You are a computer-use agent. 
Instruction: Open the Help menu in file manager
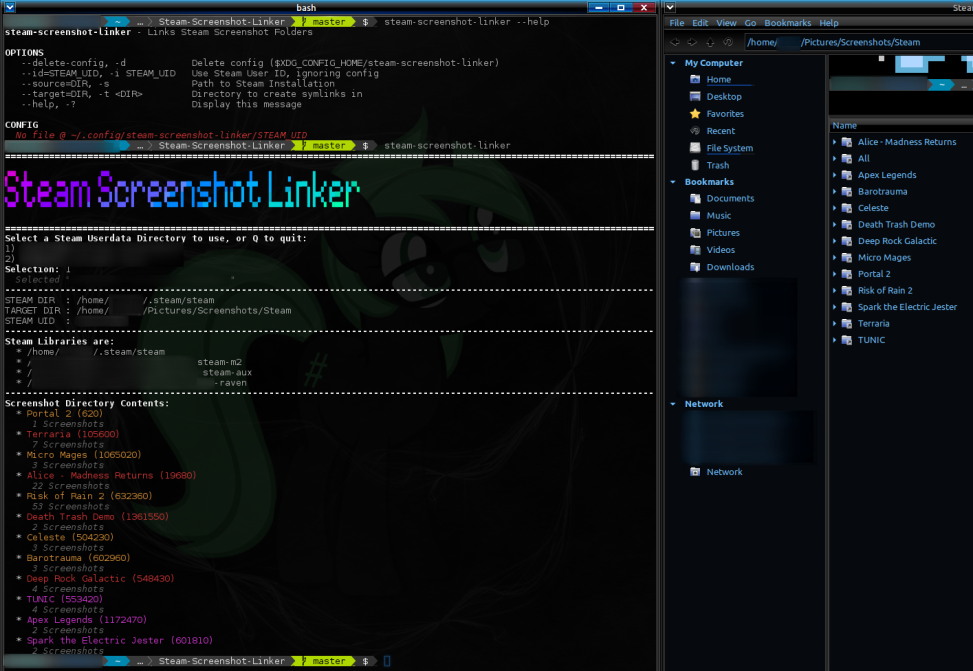[828, 23]
